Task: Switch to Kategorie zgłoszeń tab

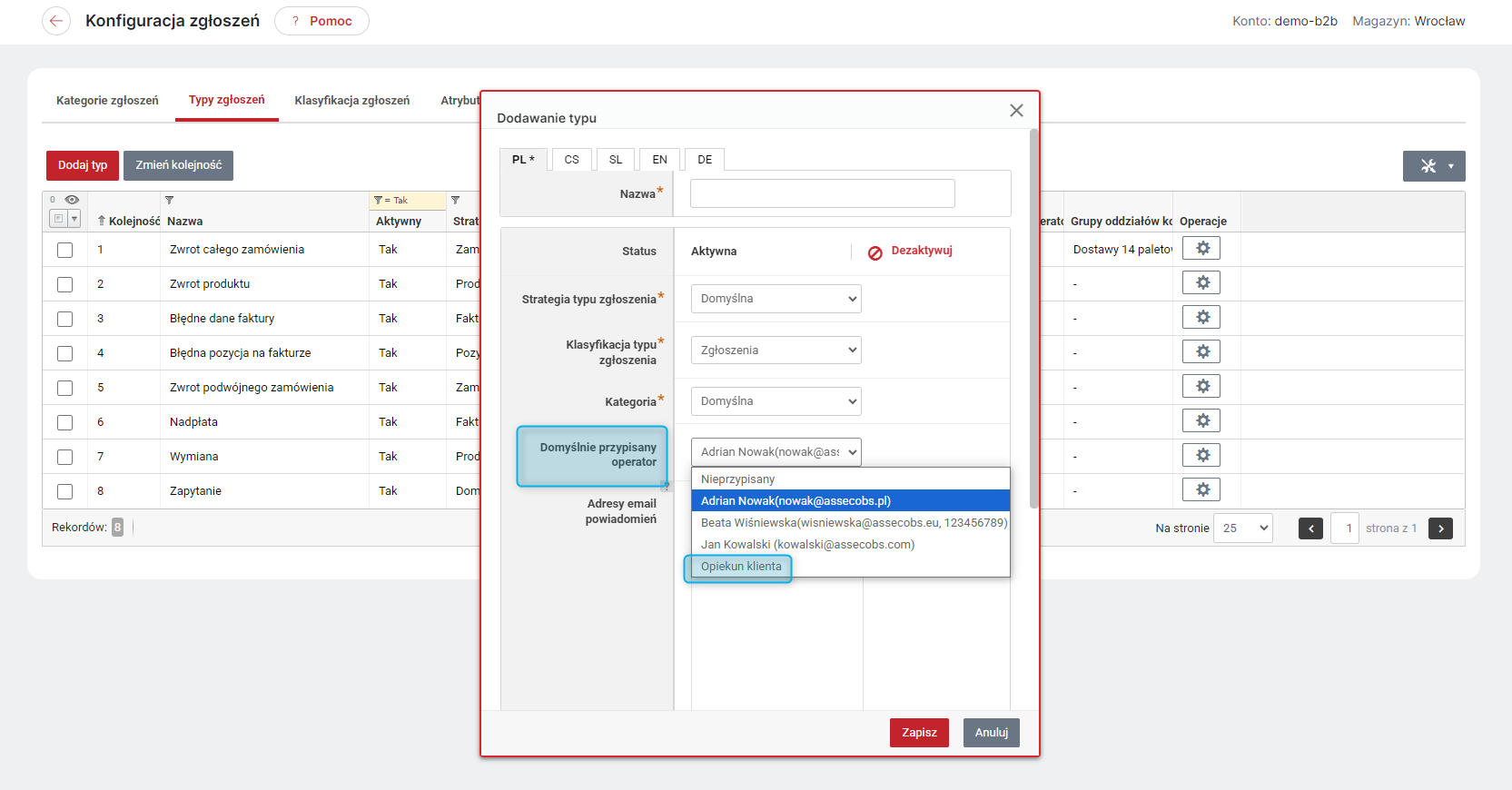Action: (107, 101)
